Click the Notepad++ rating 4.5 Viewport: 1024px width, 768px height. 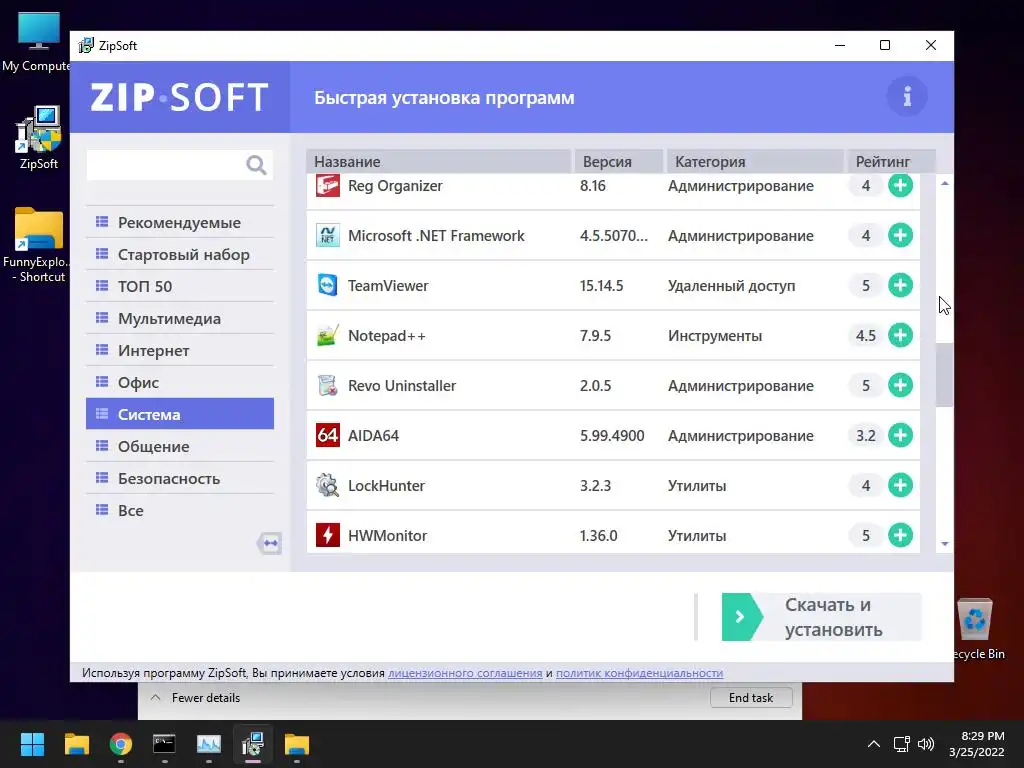click(865, 336)
